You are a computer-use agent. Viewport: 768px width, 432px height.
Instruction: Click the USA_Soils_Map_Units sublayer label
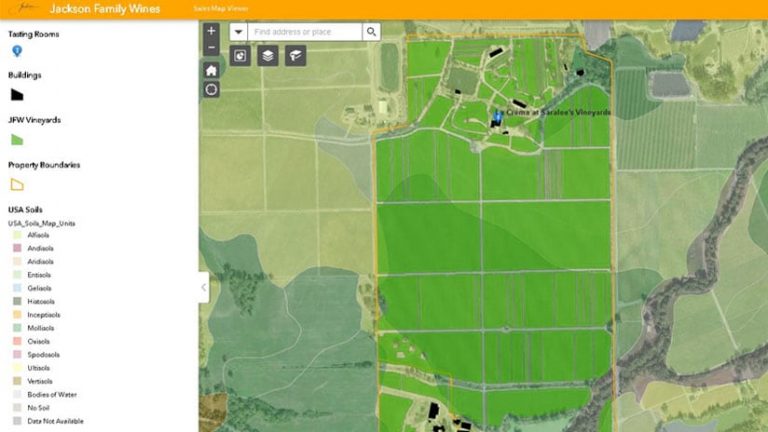click(x=42, y=223)
